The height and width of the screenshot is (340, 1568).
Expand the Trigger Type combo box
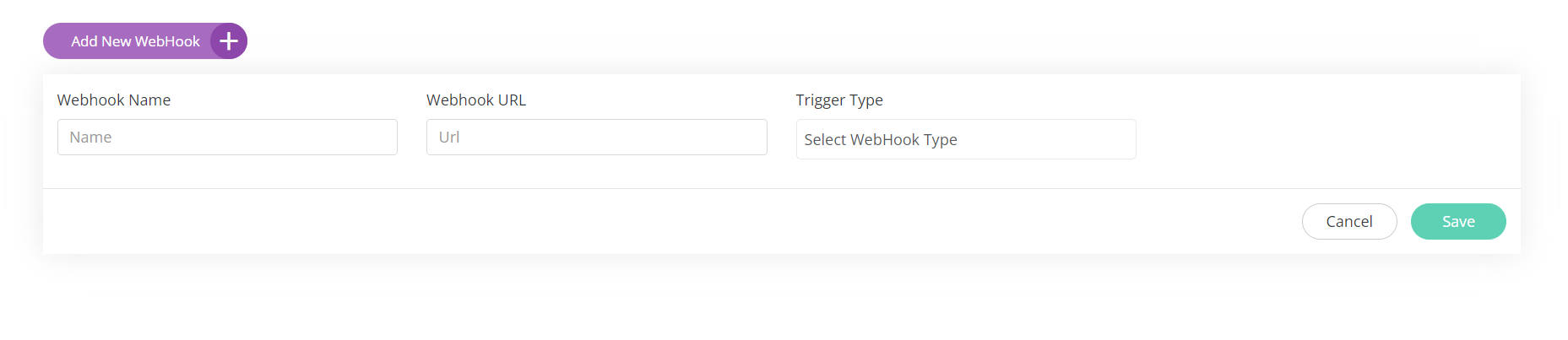point(965,139)
